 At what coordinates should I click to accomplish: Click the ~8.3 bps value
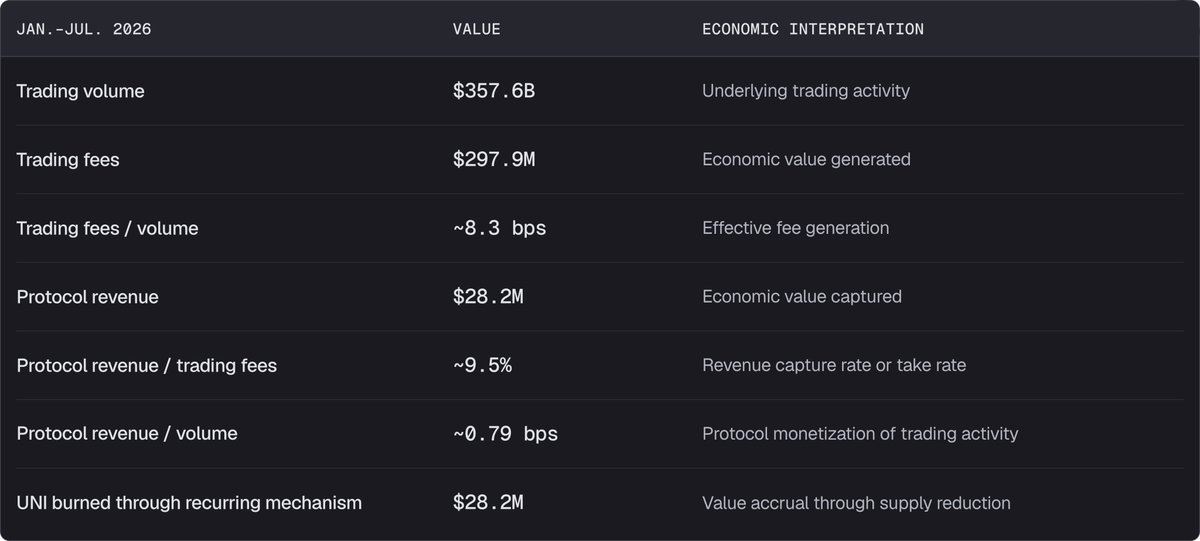tap(499, 228)
